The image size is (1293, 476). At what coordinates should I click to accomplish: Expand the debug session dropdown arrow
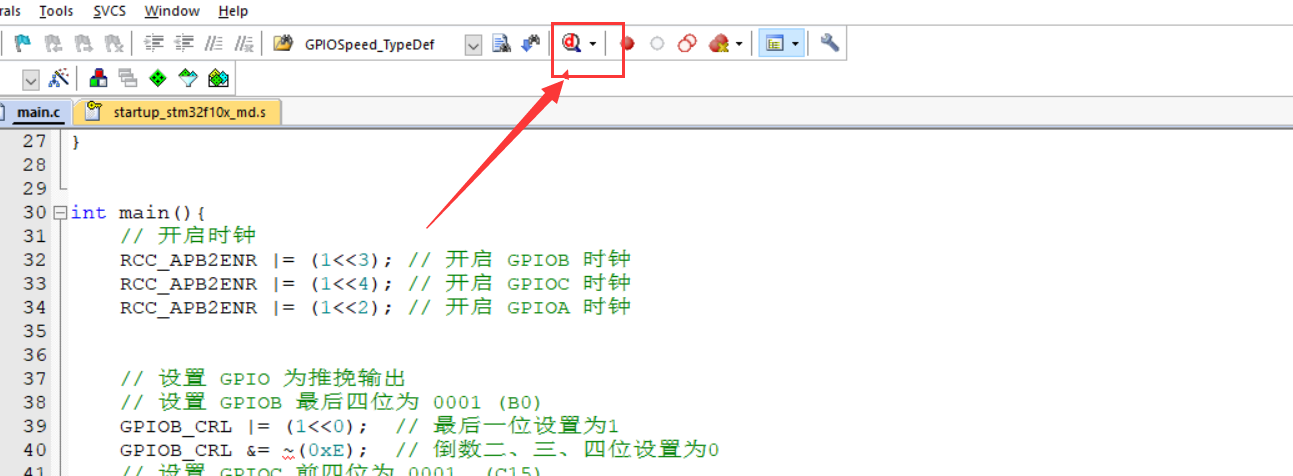pos(593,44)
